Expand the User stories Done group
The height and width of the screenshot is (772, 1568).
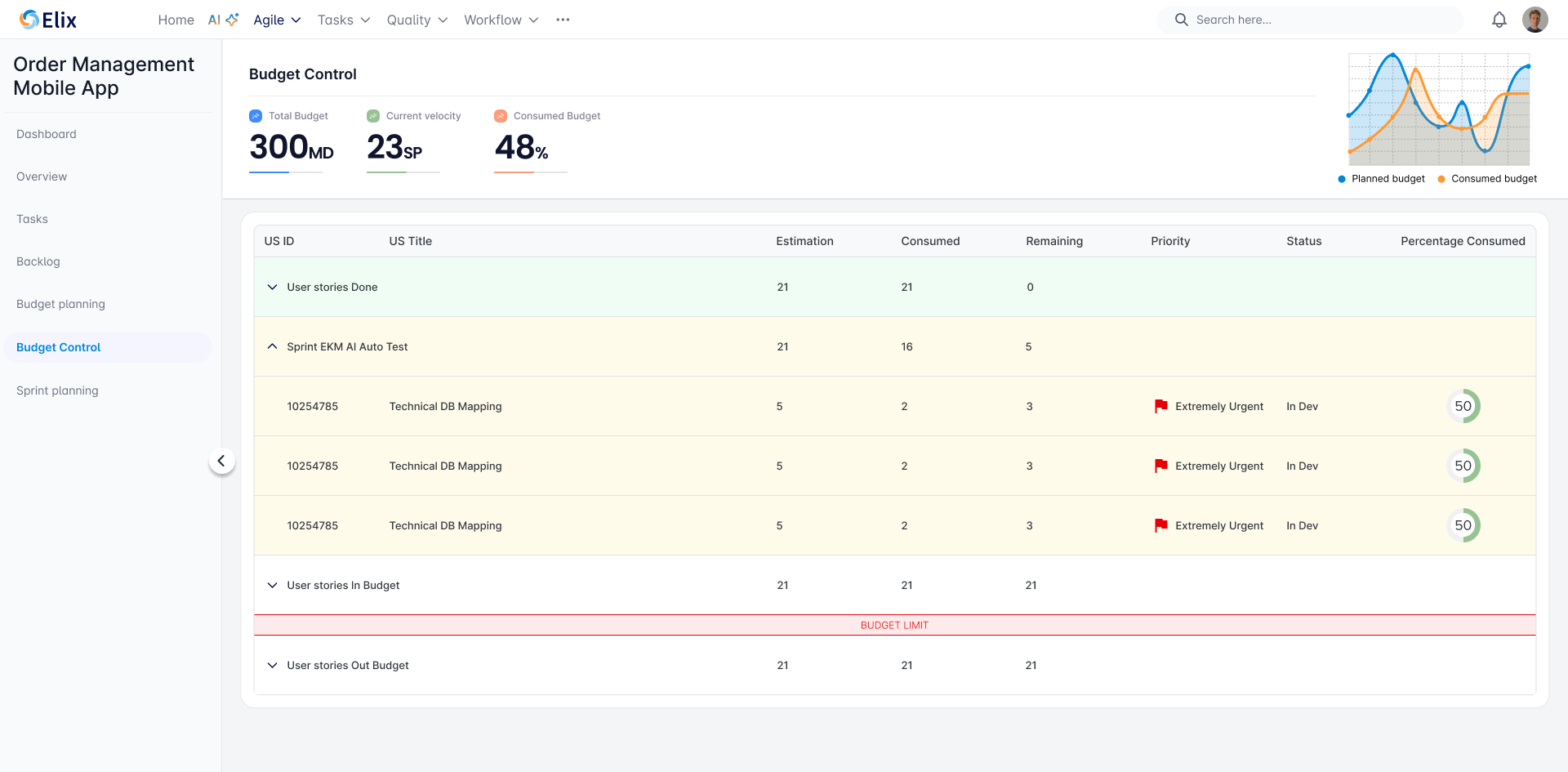point(273,288)
